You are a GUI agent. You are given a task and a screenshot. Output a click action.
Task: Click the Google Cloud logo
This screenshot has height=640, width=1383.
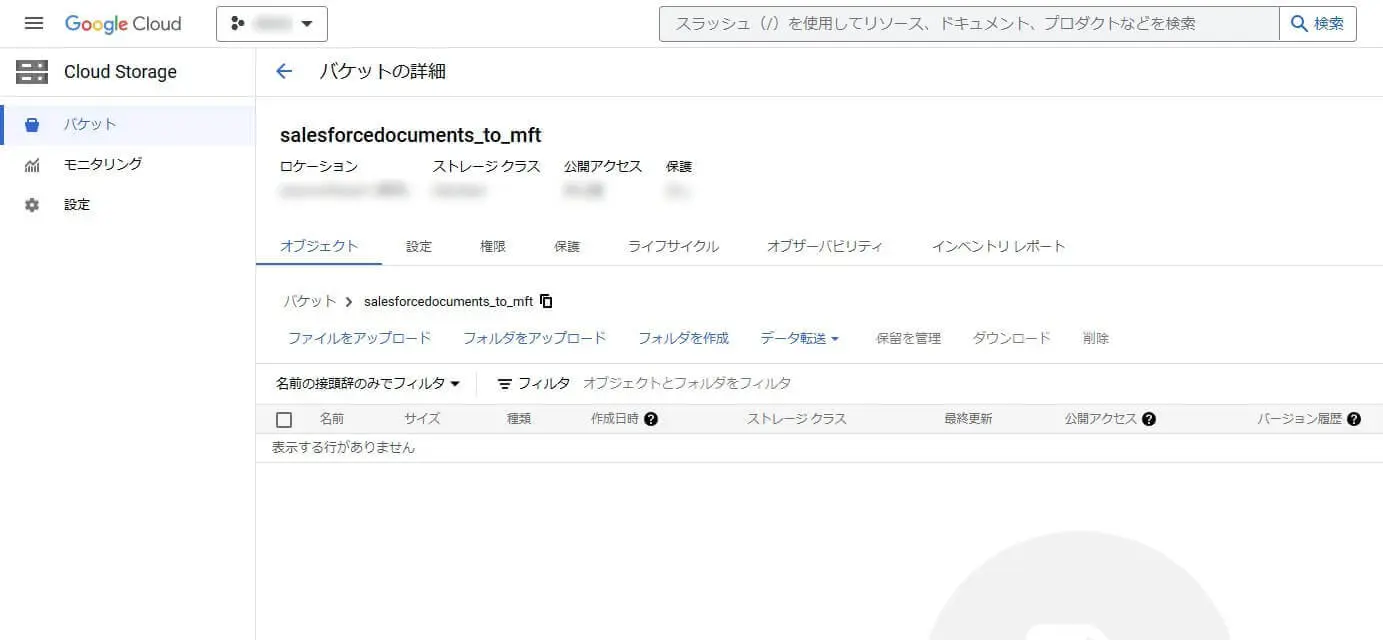(x=123, y=24)
